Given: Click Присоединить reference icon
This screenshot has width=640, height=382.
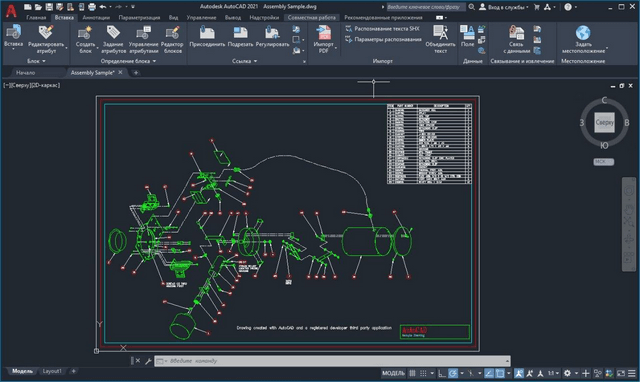Looking at the screenshot, I should point(207,32).
